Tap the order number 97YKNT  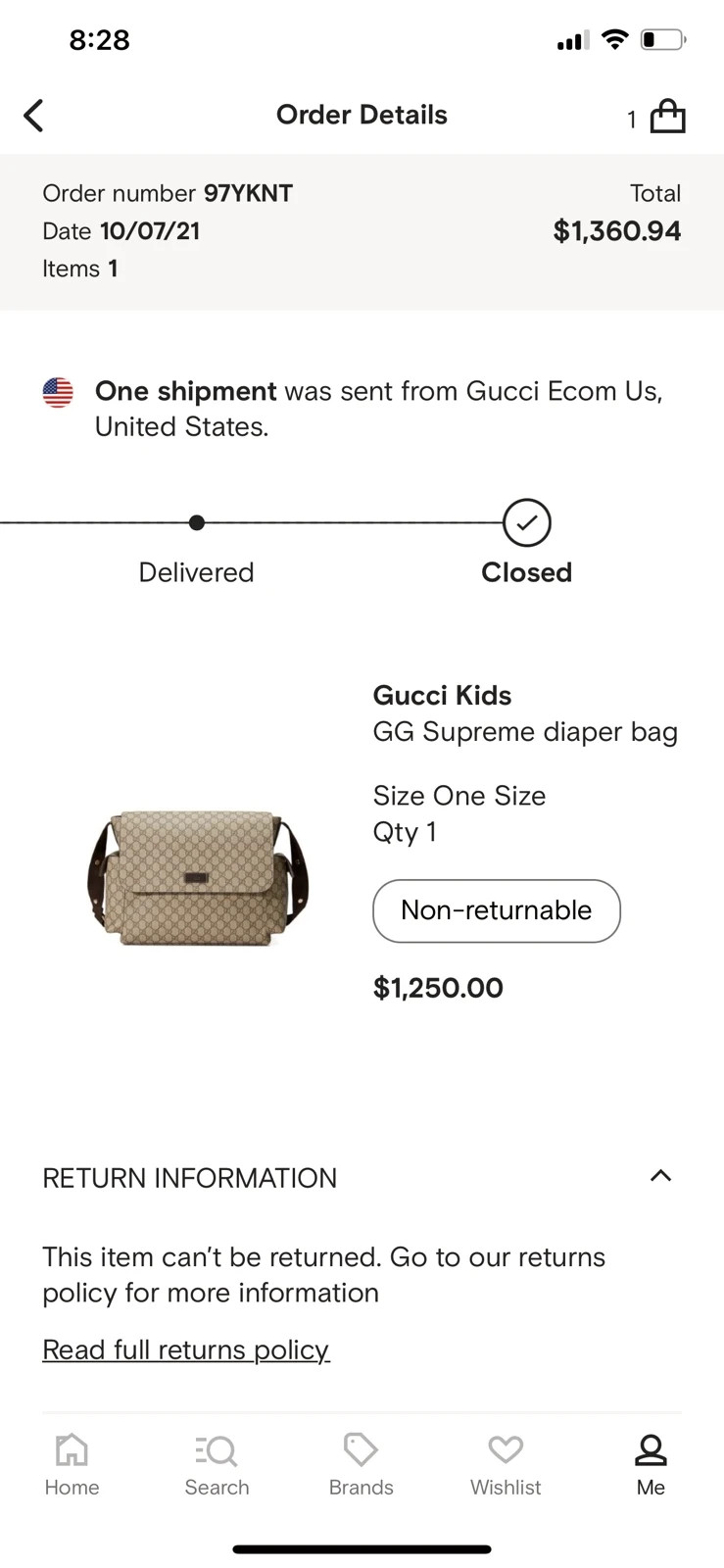coord(248,193)
